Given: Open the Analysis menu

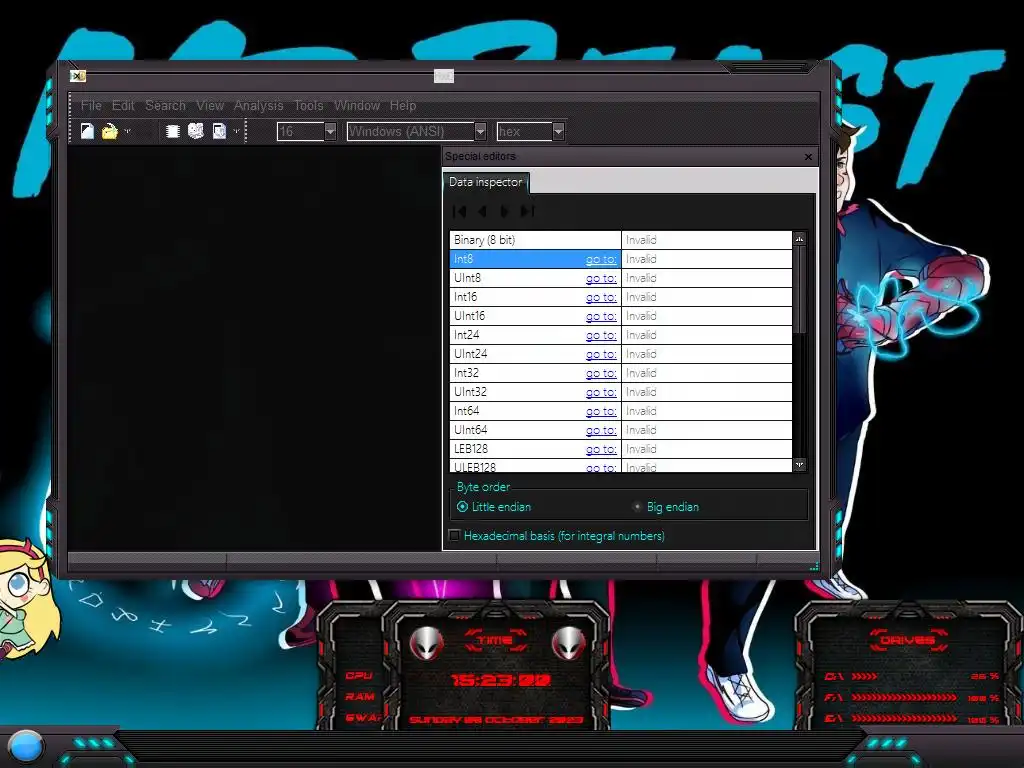Looking at the screenshot, I should tap(259, 105).
